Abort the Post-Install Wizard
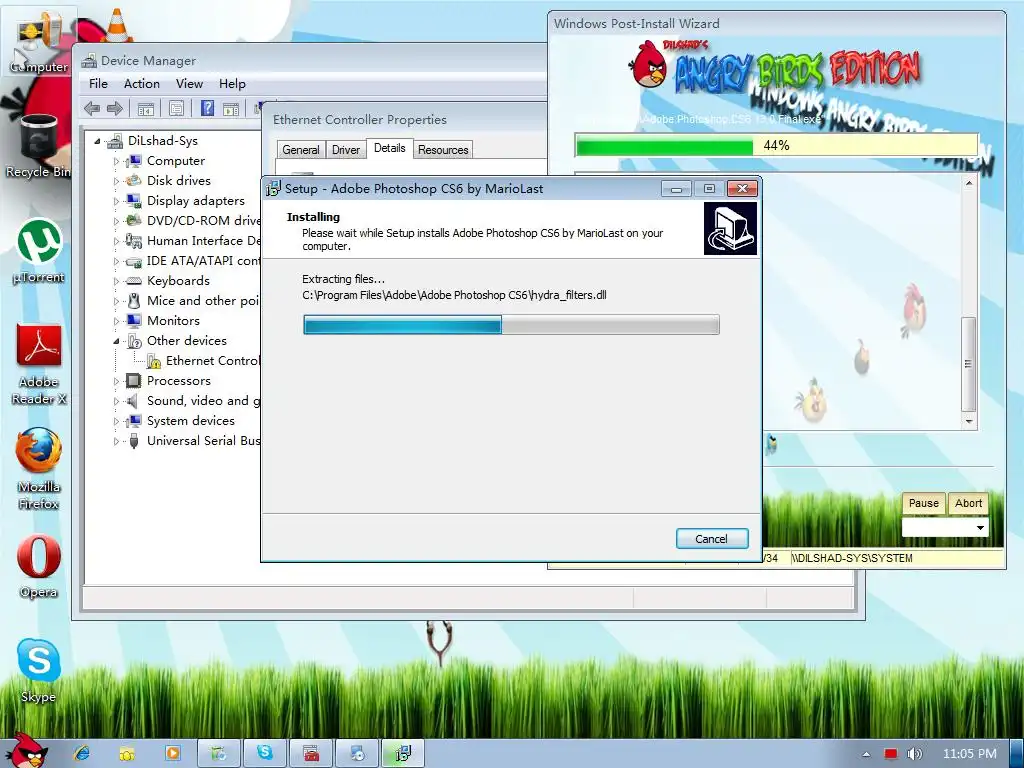The width and height of the screenshot is (1024, 768). click(x=968, y=503)
